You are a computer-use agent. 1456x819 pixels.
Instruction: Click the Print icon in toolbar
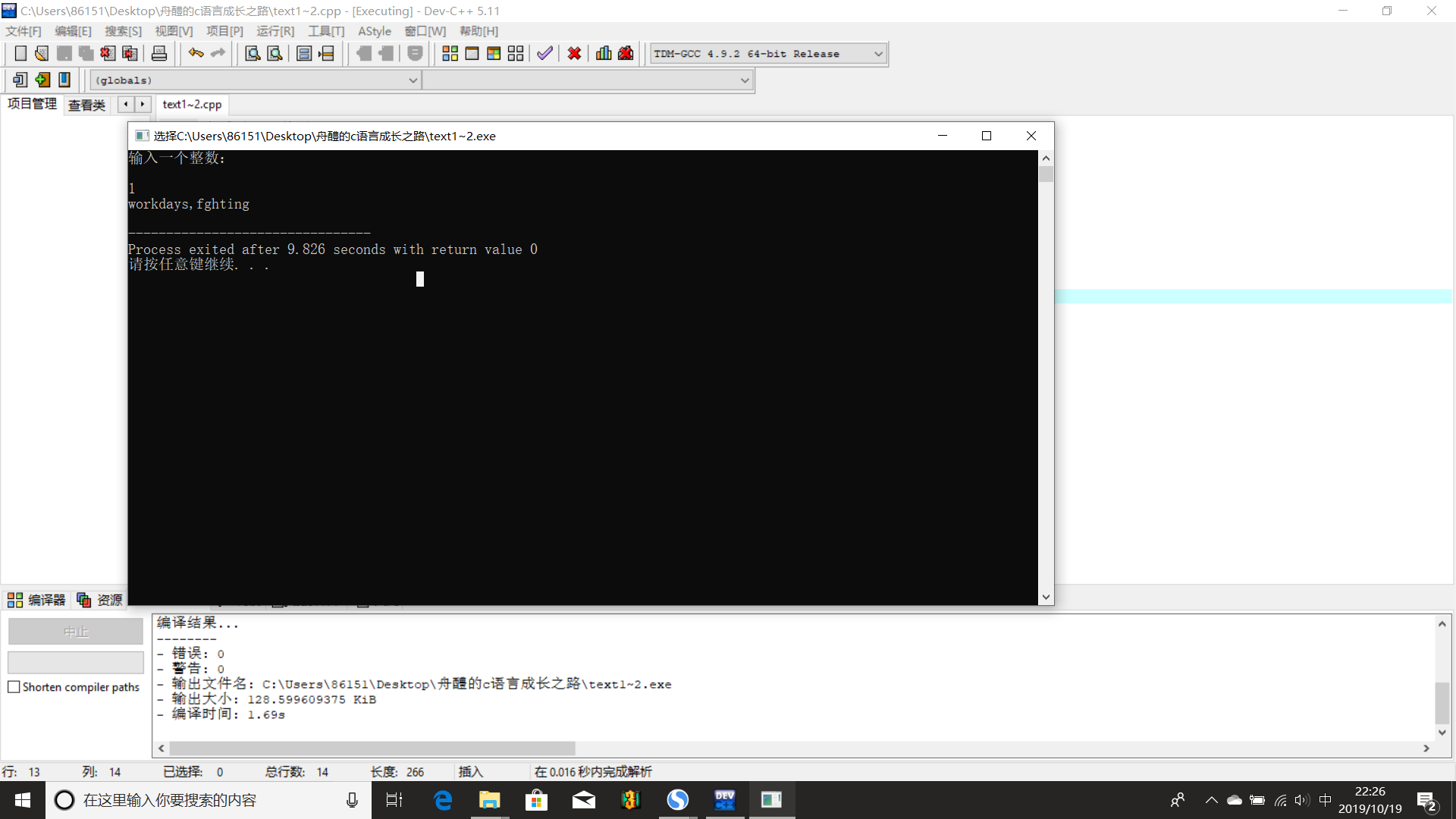tap(159, 53)
